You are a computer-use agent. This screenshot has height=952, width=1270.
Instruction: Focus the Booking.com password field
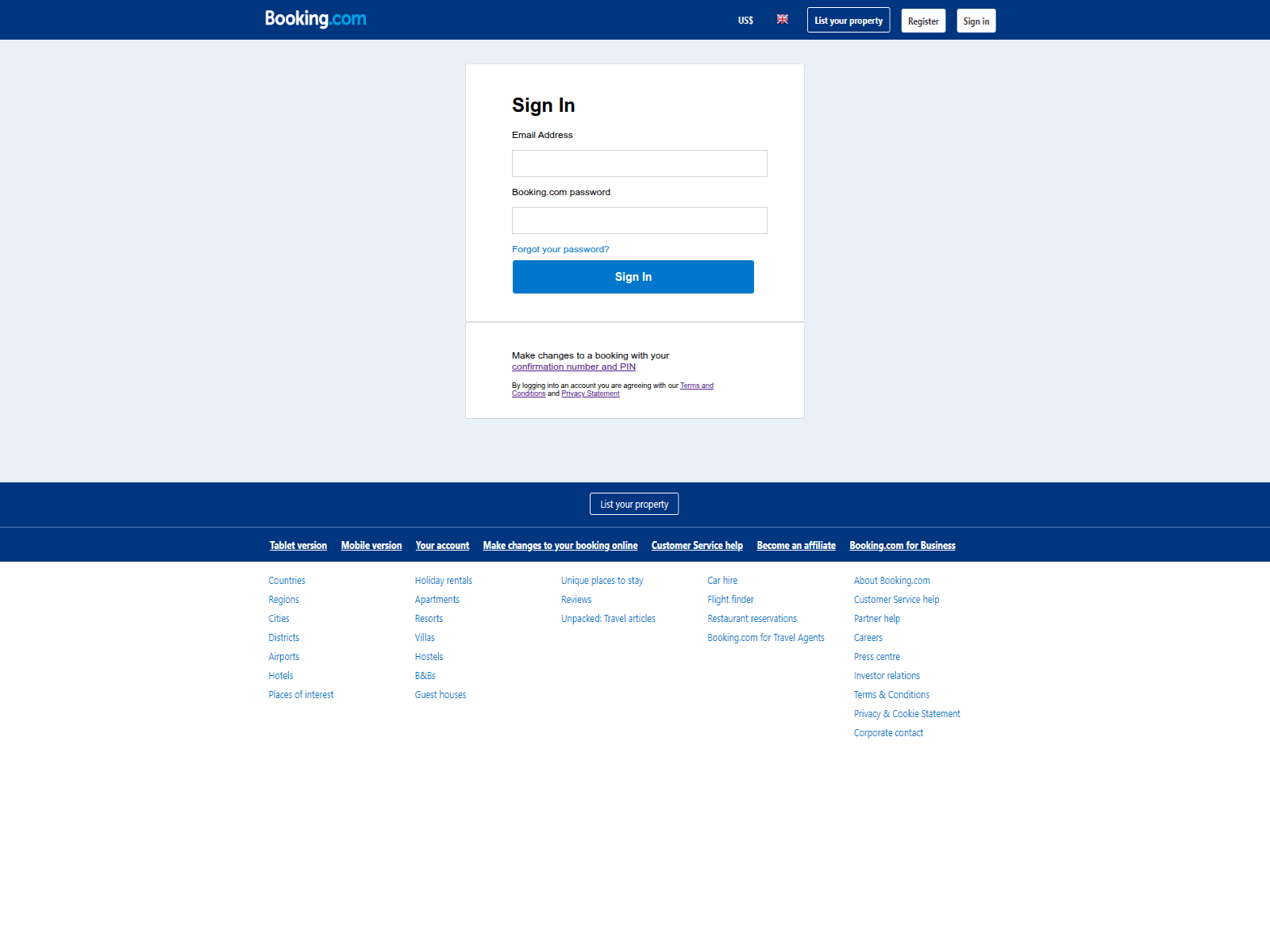640,221
